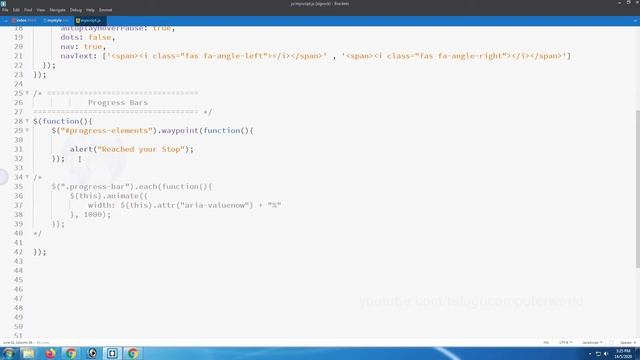Click line number 21 in the gutter
The height and width of the screenshot is (360, 640).
pos(18,56)
